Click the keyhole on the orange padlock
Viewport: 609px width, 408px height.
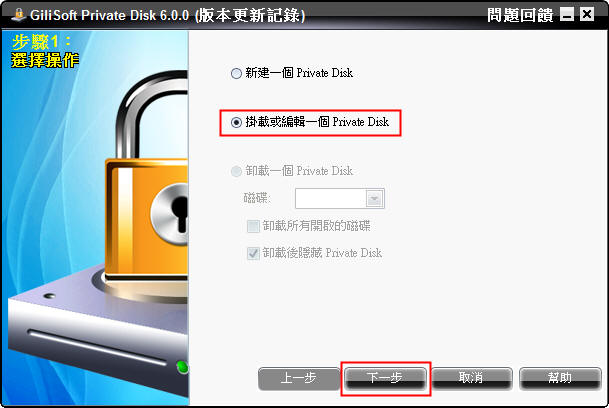tap(179, 213)
